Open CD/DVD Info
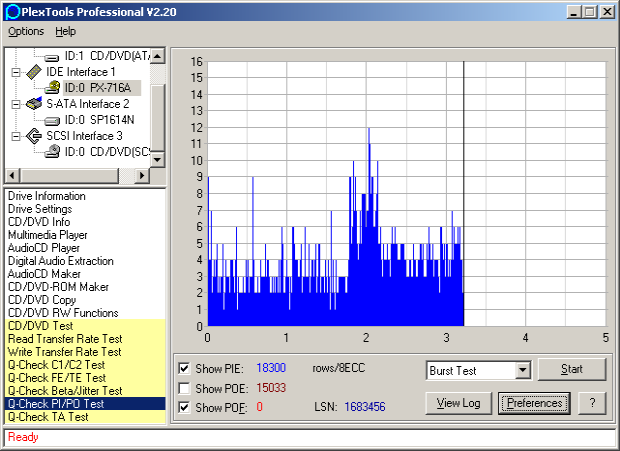Viewport: 620px width, 451px height. (x=39, y=222)
